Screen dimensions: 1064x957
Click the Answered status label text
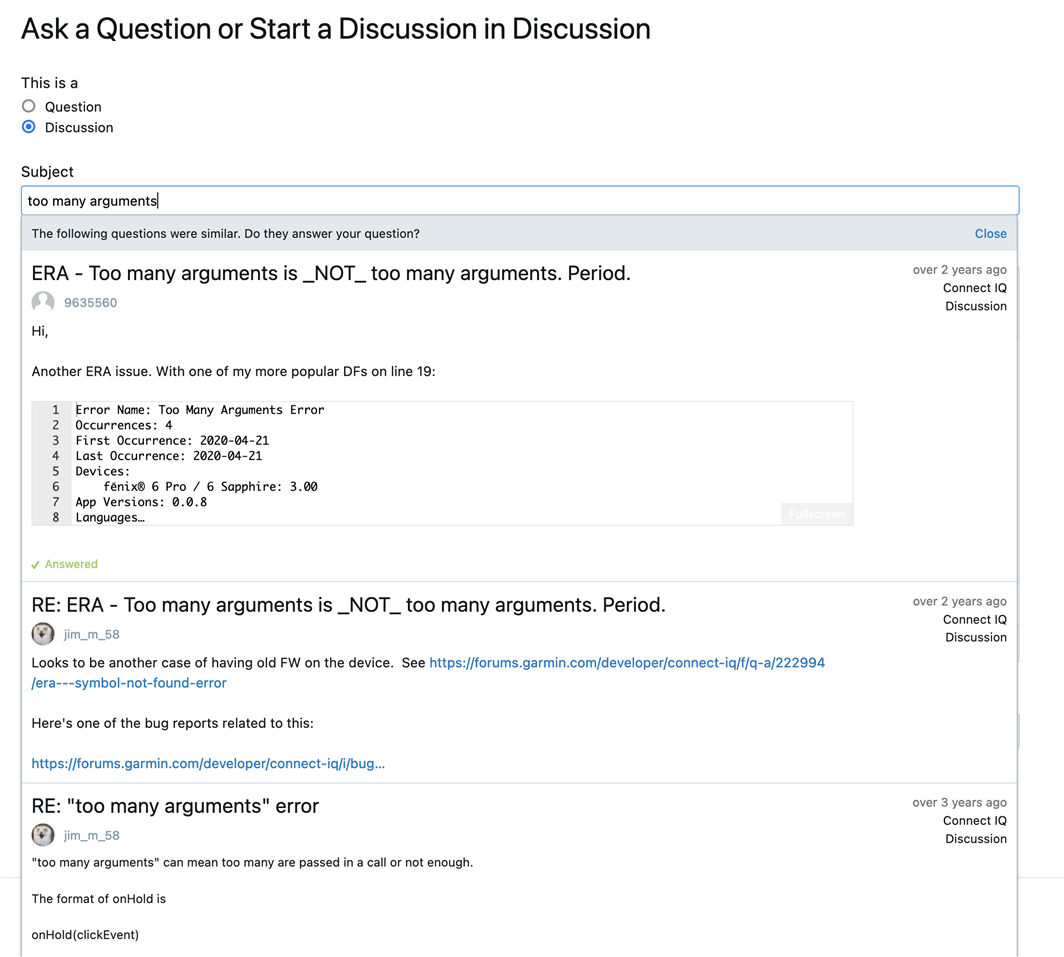[71, 564]
